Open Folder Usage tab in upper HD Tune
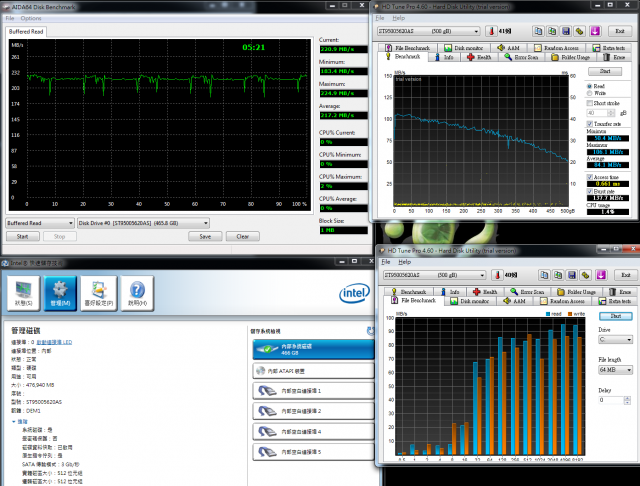The width and height of the screenshot is (640, 486). [x=571, y=57]
